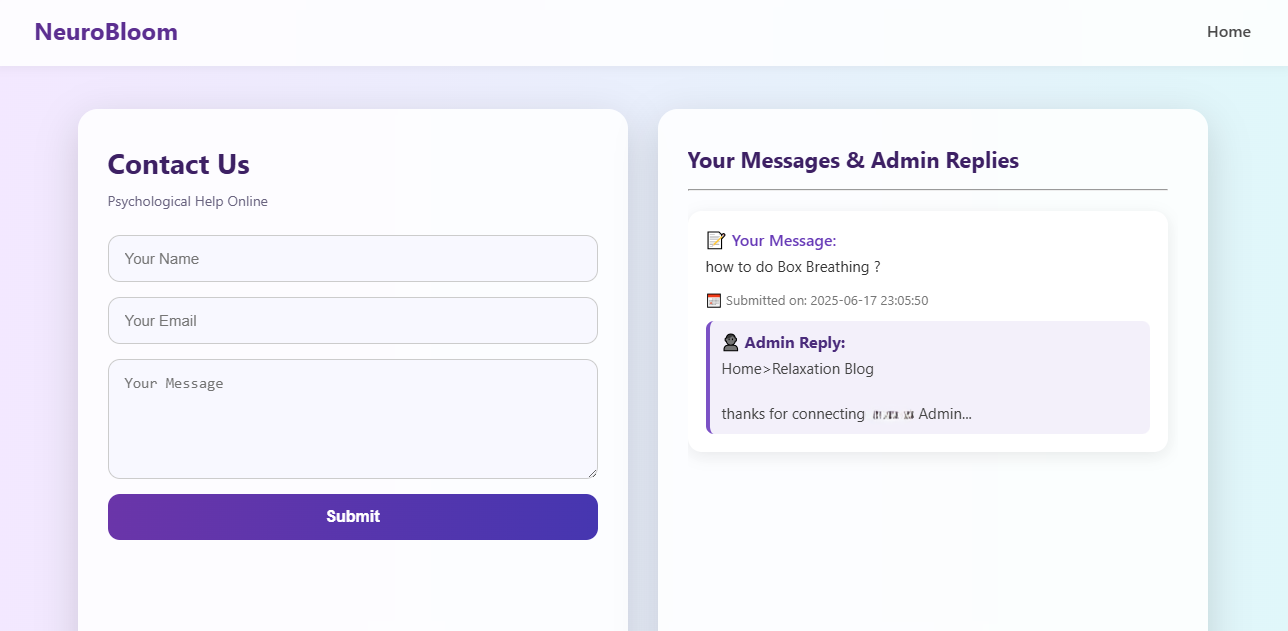This screenshot has height=631, width=1288.
Task: Click inside the Your Message textarea
Action: (x=352, y=418)
